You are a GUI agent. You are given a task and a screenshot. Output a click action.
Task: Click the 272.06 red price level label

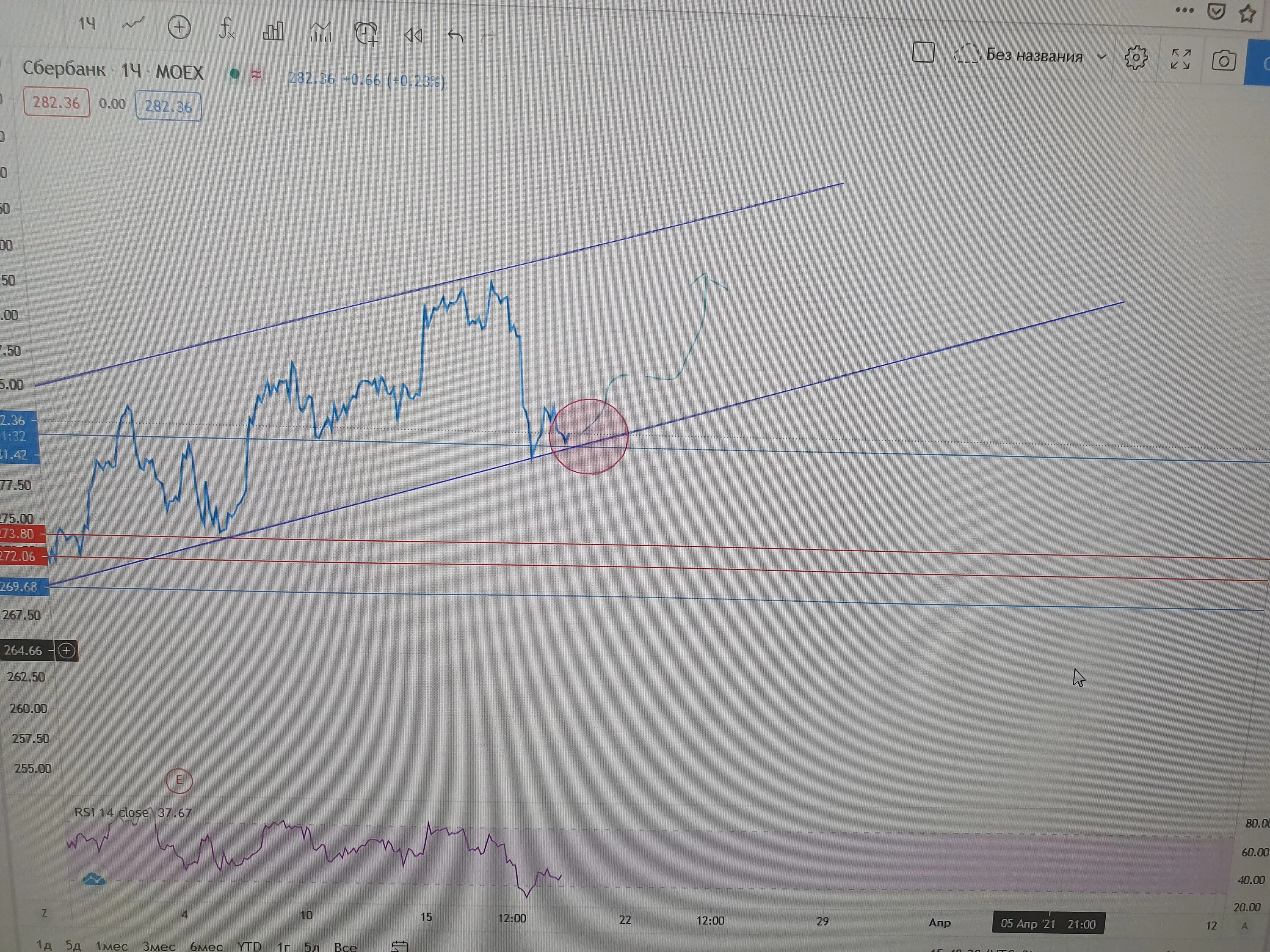click(x=23, y=556)
